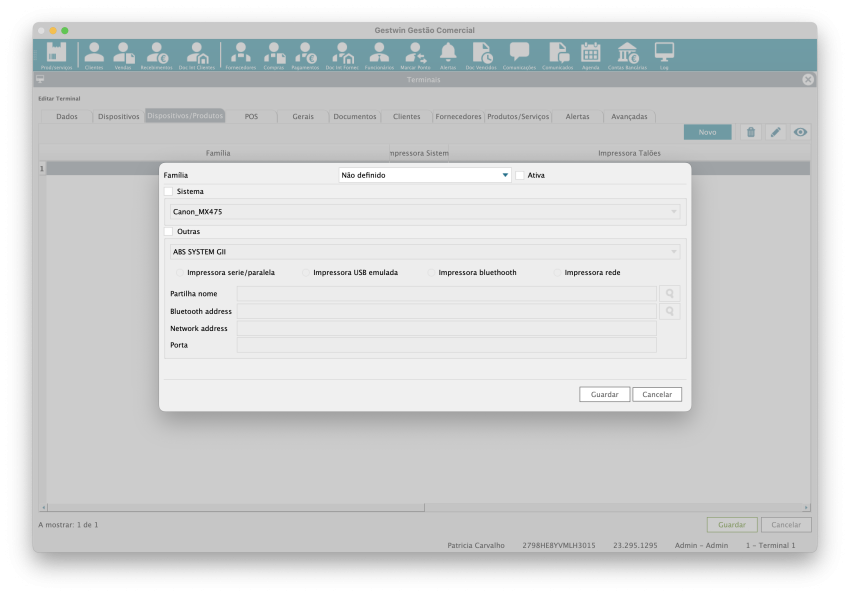The image size is (850, 596).
Task: Click the eye view icon
Action: (800, 132)
